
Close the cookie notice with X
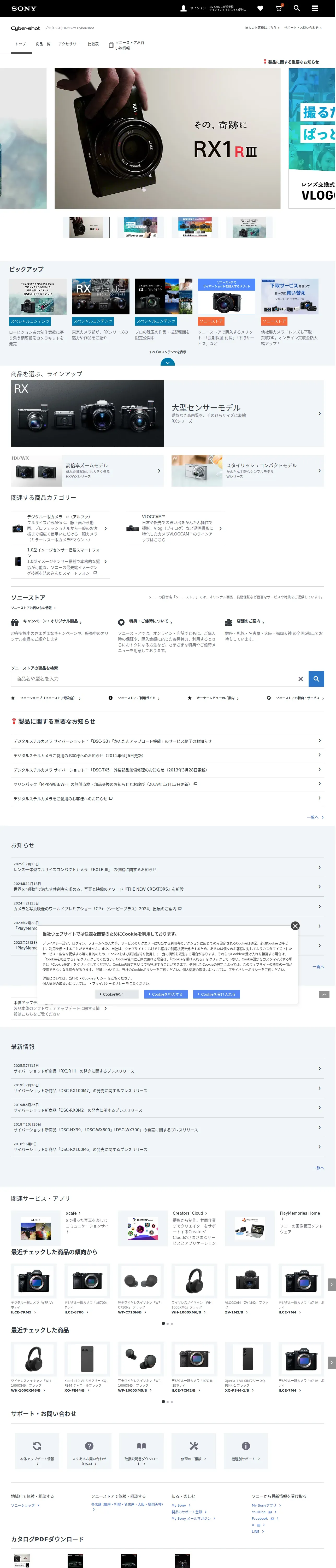(295, 926)
